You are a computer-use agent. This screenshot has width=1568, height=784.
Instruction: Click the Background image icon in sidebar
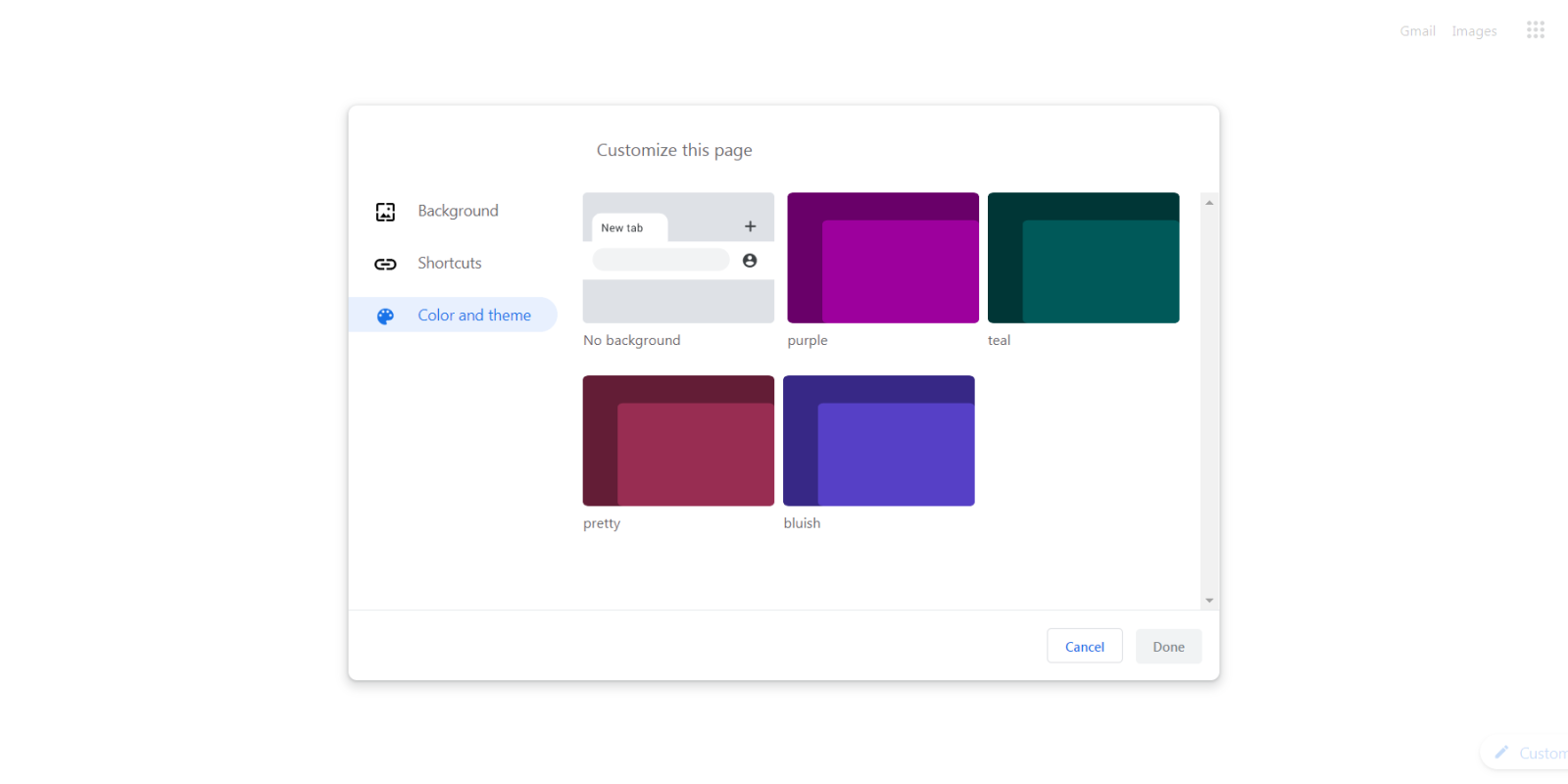[385, 212]
